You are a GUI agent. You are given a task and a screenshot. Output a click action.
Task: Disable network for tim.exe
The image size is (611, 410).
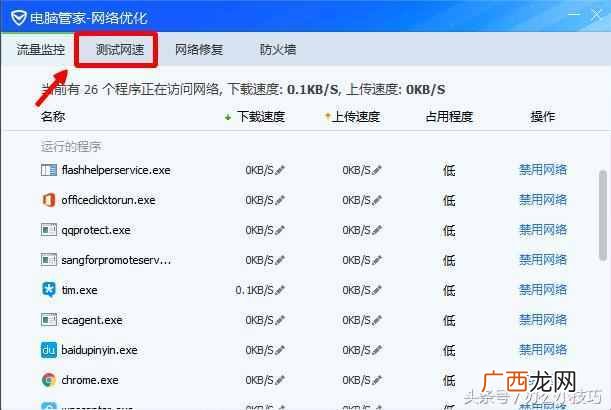[543, 289]
